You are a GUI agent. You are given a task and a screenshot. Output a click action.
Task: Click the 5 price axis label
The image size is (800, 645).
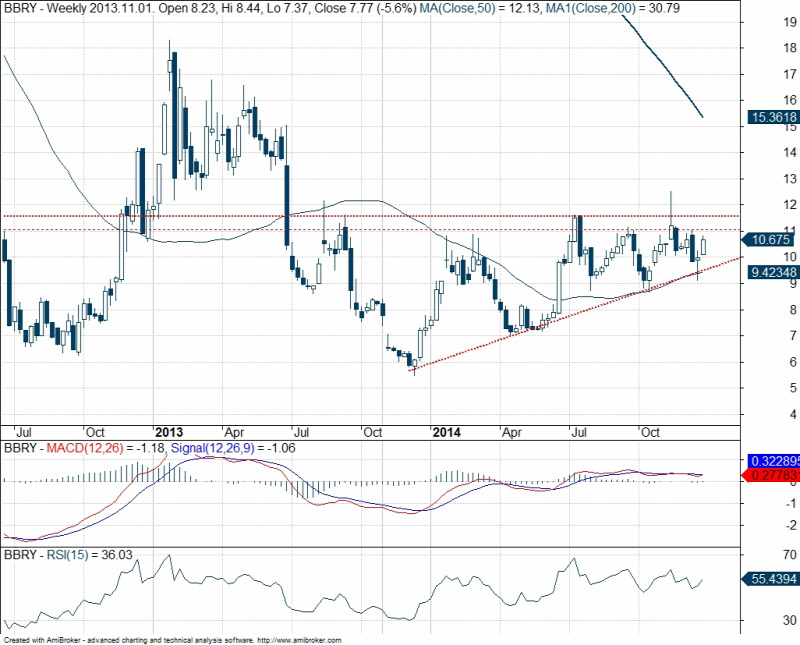793,388
